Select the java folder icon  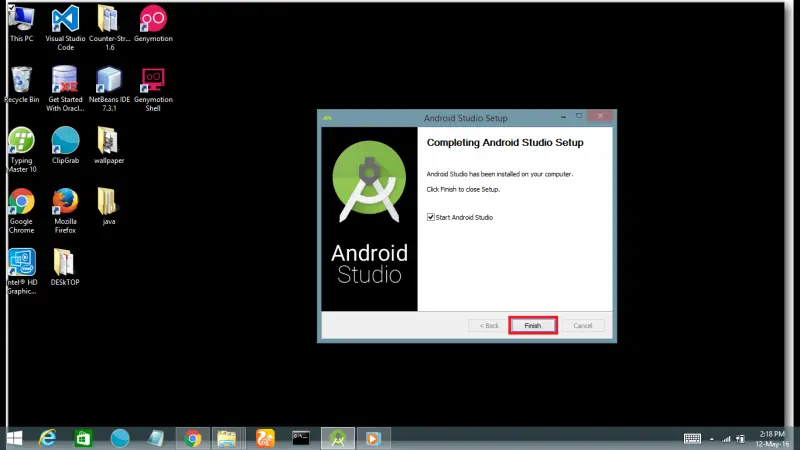click(x=108, y=207)
